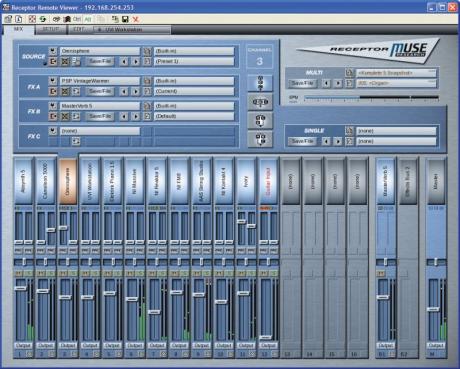This screenshot has height=369, width=460.
Task: Click the Ctrl key icon in top toolbar
Action: pos(77,19)
